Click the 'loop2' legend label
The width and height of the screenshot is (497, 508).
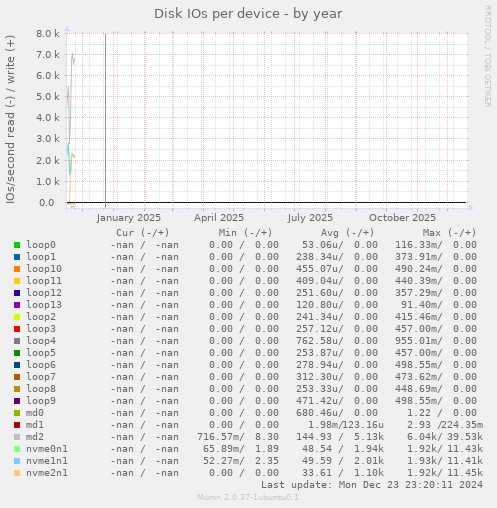41,317
